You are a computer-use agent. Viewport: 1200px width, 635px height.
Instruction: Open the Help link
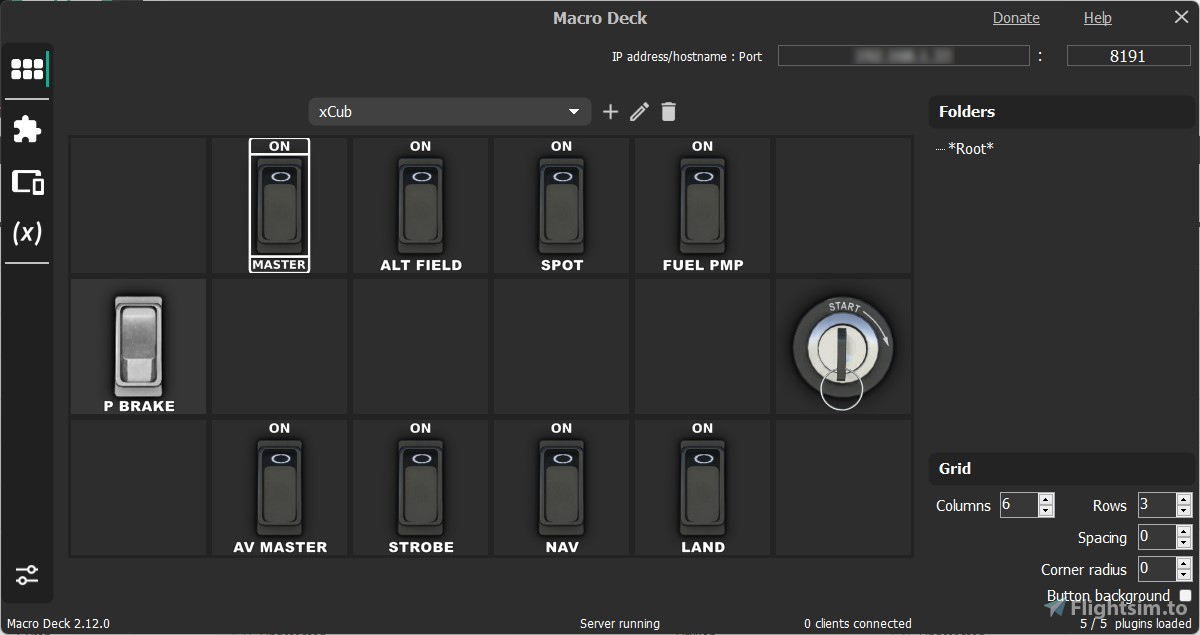(1097, 17)
